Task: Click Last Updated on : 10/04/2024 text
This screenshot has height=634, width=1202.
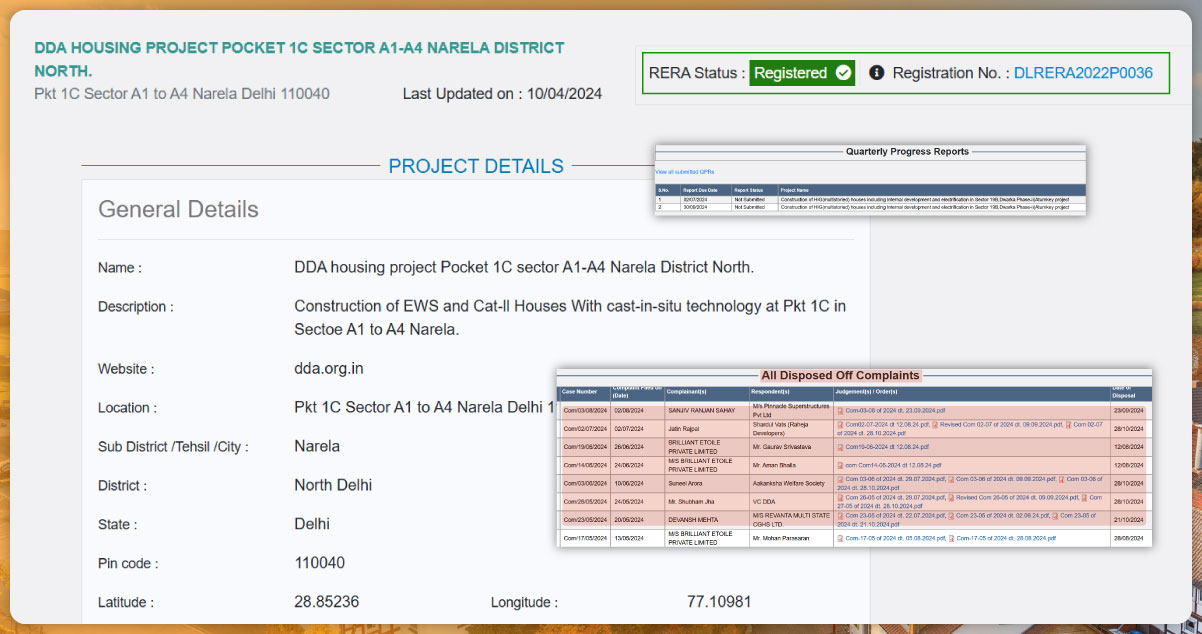Action: 502,94
